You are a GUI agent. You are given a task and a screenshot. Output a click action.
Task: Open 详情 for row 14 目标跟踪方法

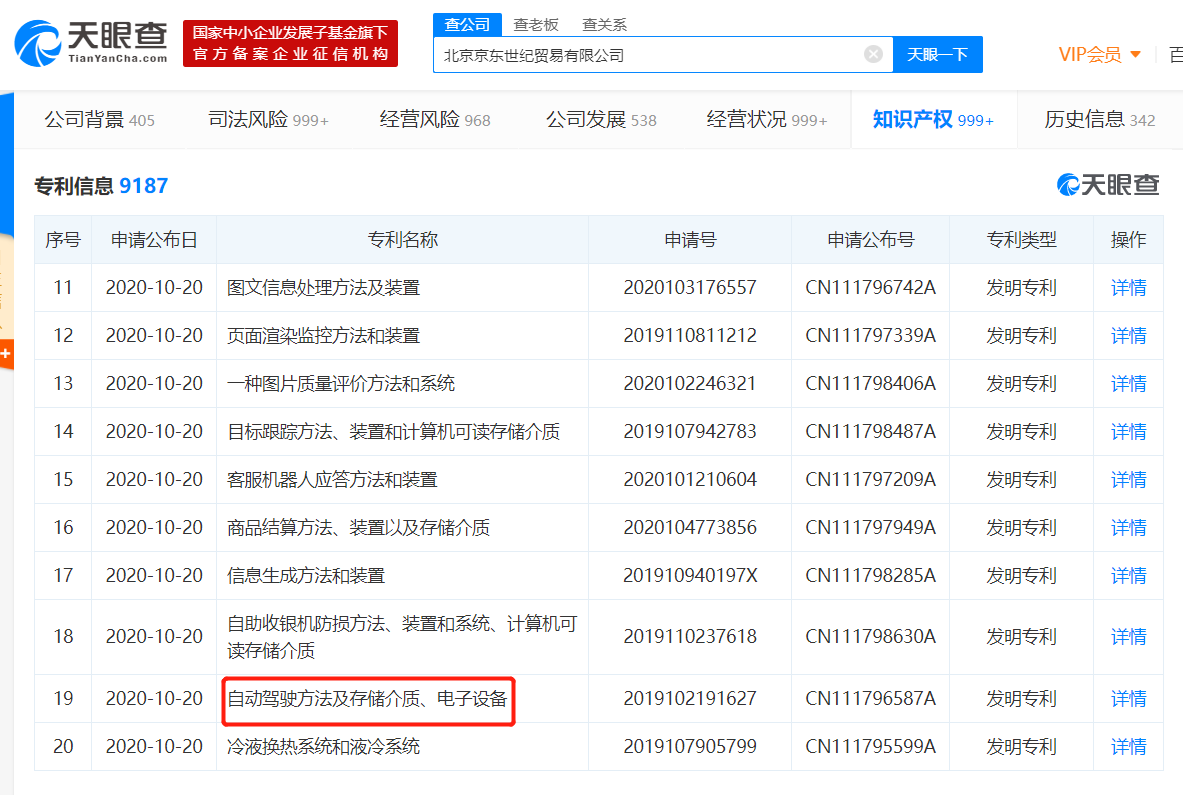(x=1129, y=431)
